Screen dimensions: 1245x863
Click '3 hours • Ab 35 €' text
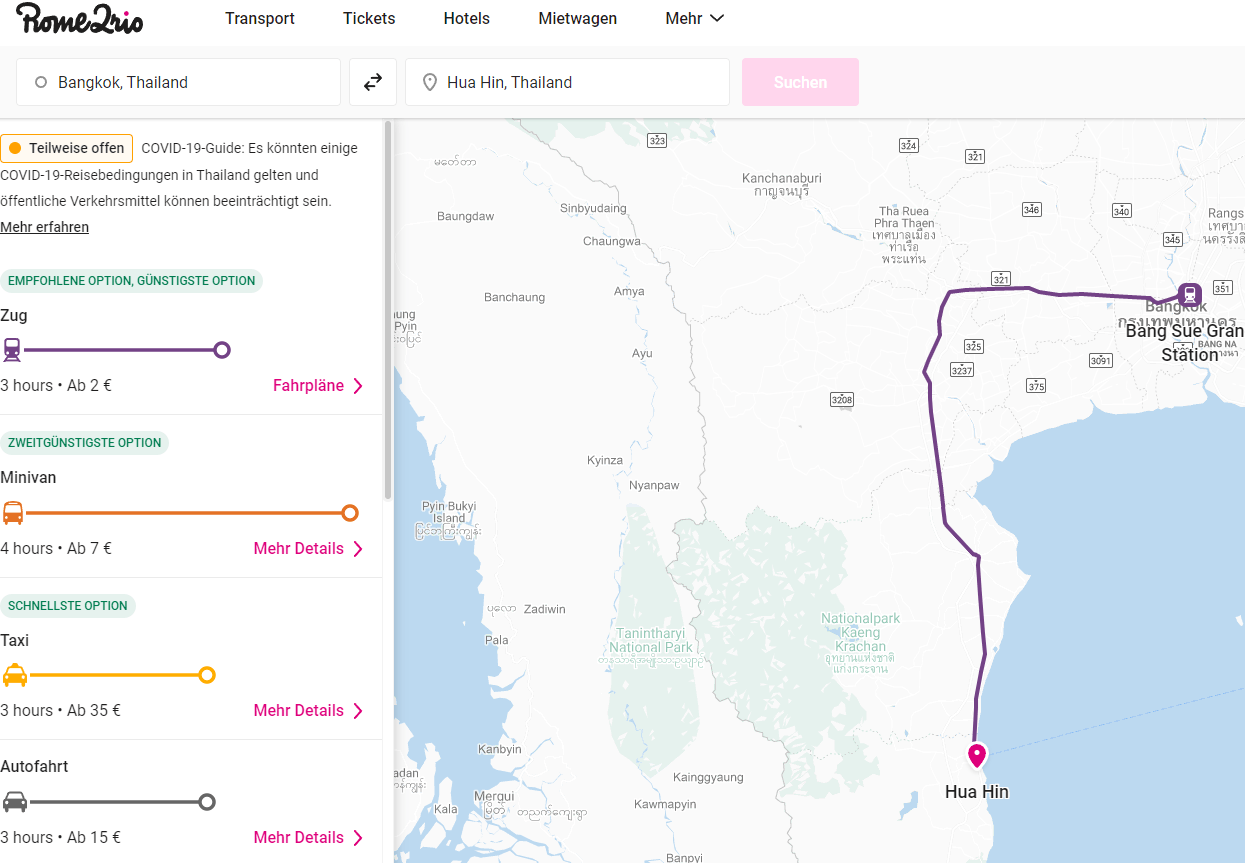60,710
